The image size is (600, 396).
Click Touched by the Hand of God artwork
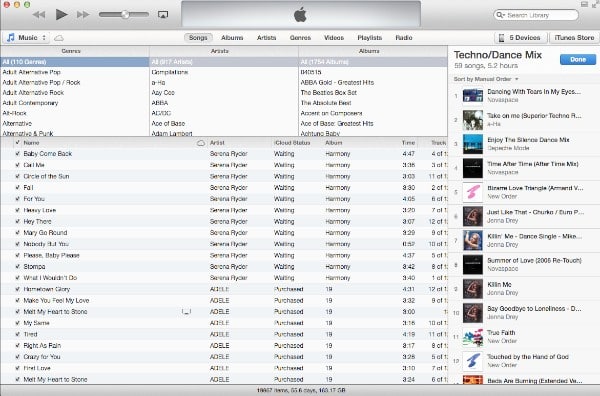pyautogui.click(x=473, y=361)
